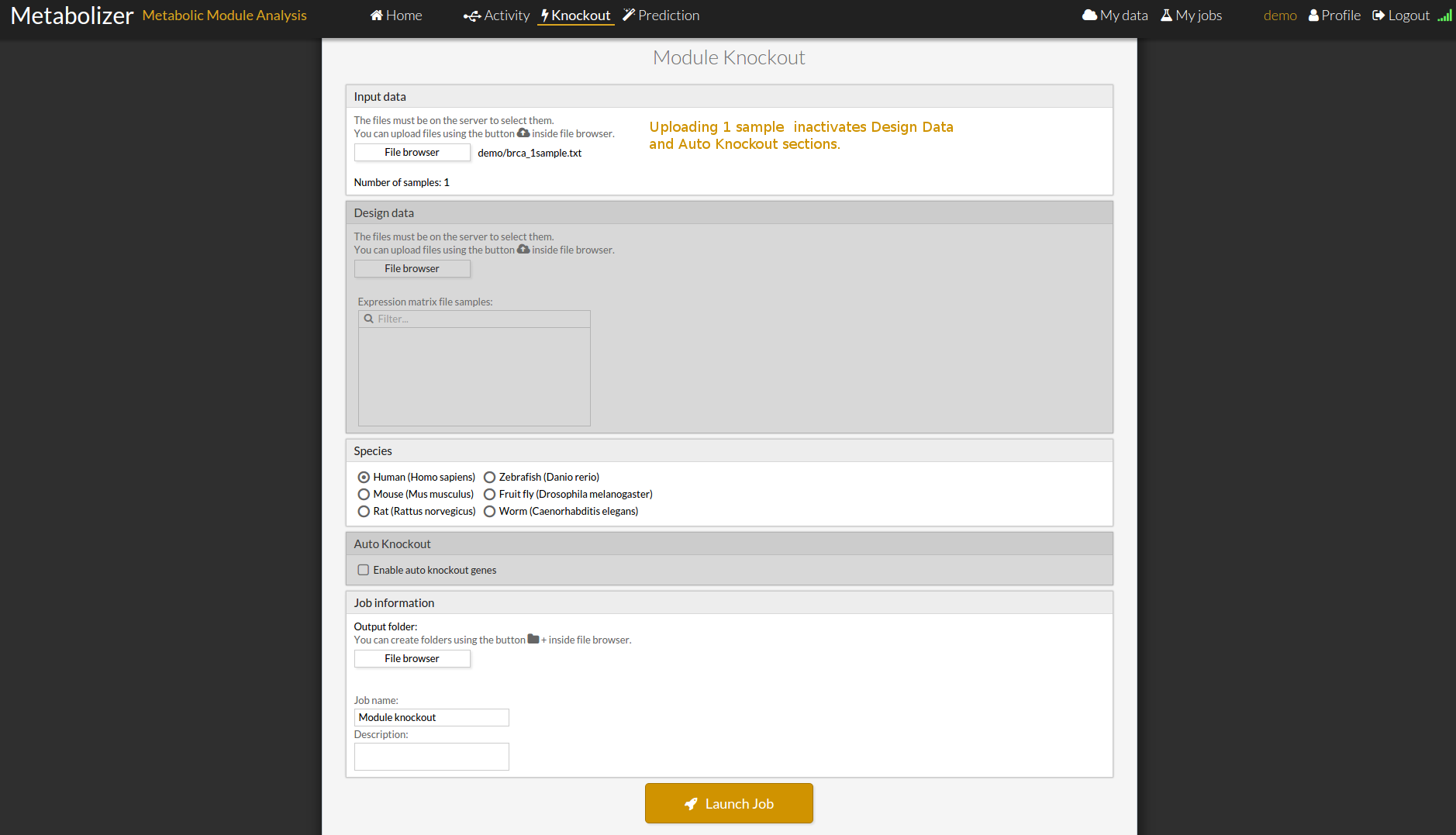1456x835 pixels.
Task: Select Mouse (Mus musculus) species
Action: tap(364, 495)
